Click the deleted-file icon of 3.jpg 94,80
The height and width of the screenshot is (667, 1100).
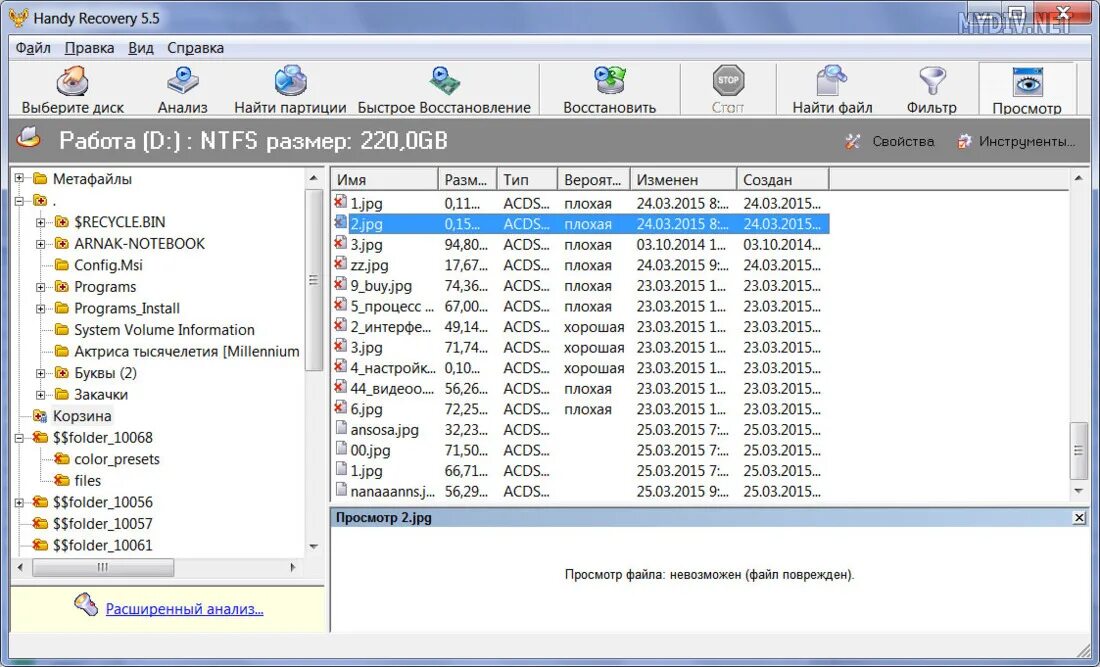[340, 243]
